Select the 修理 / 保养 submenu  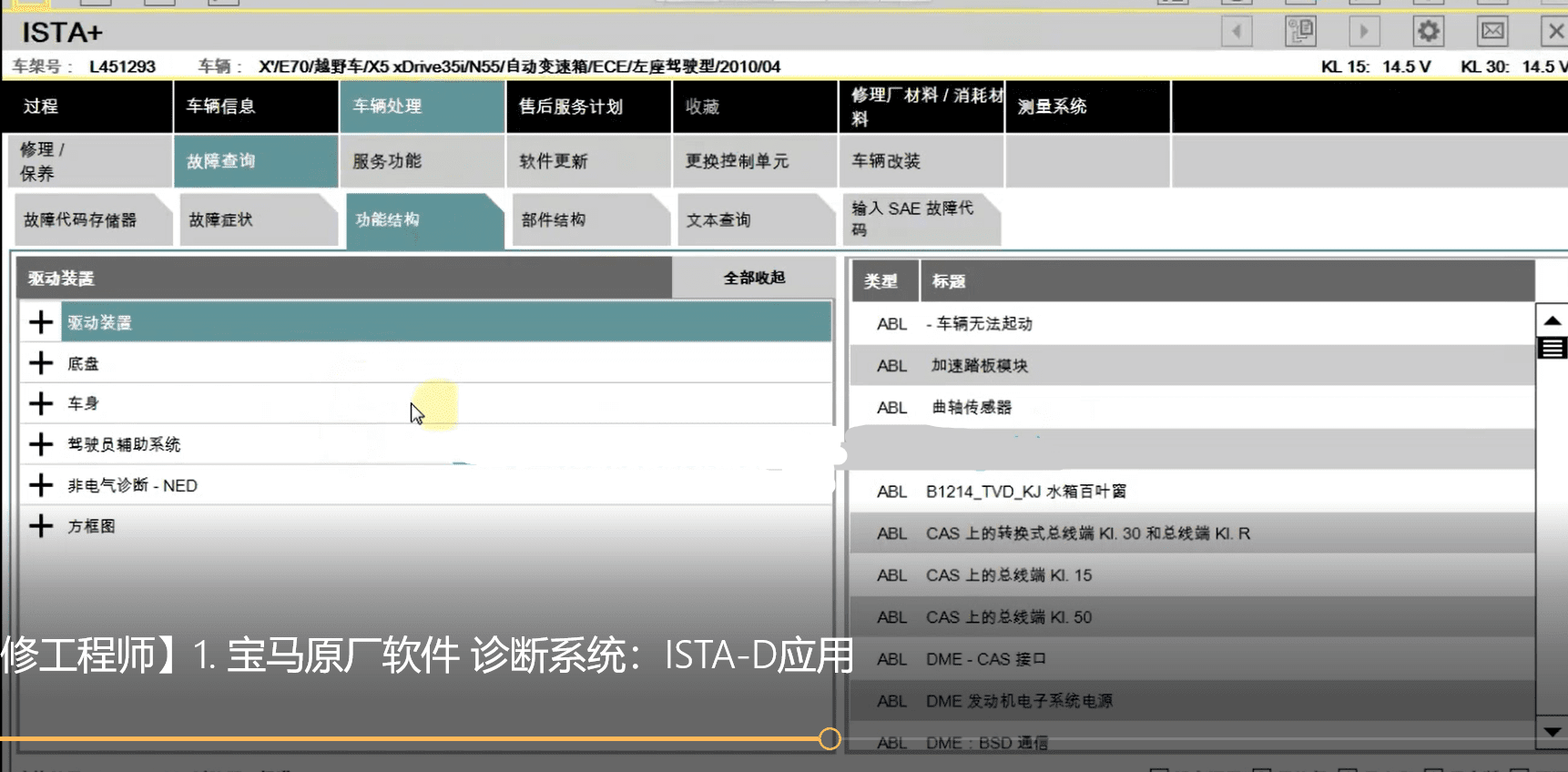90,161
